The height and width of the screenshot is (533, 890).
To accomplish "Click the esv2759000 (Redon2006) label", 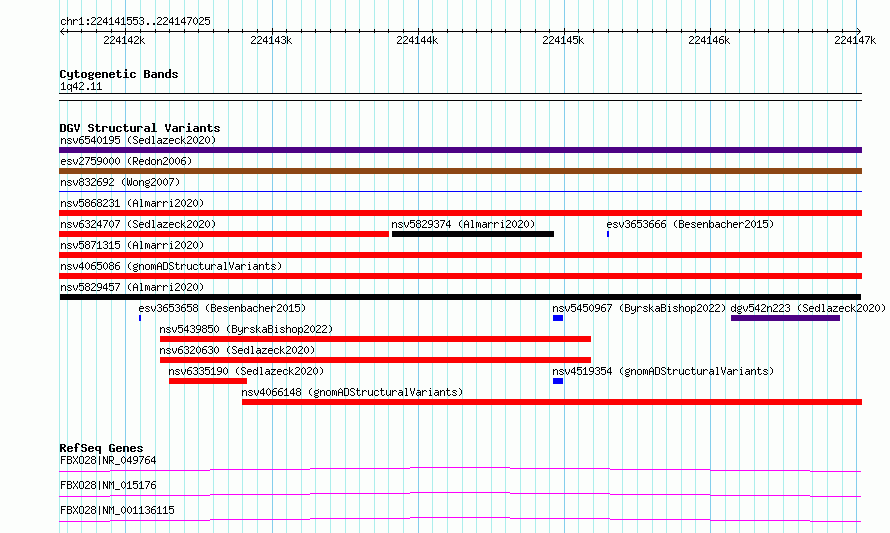I will (126, 161).
